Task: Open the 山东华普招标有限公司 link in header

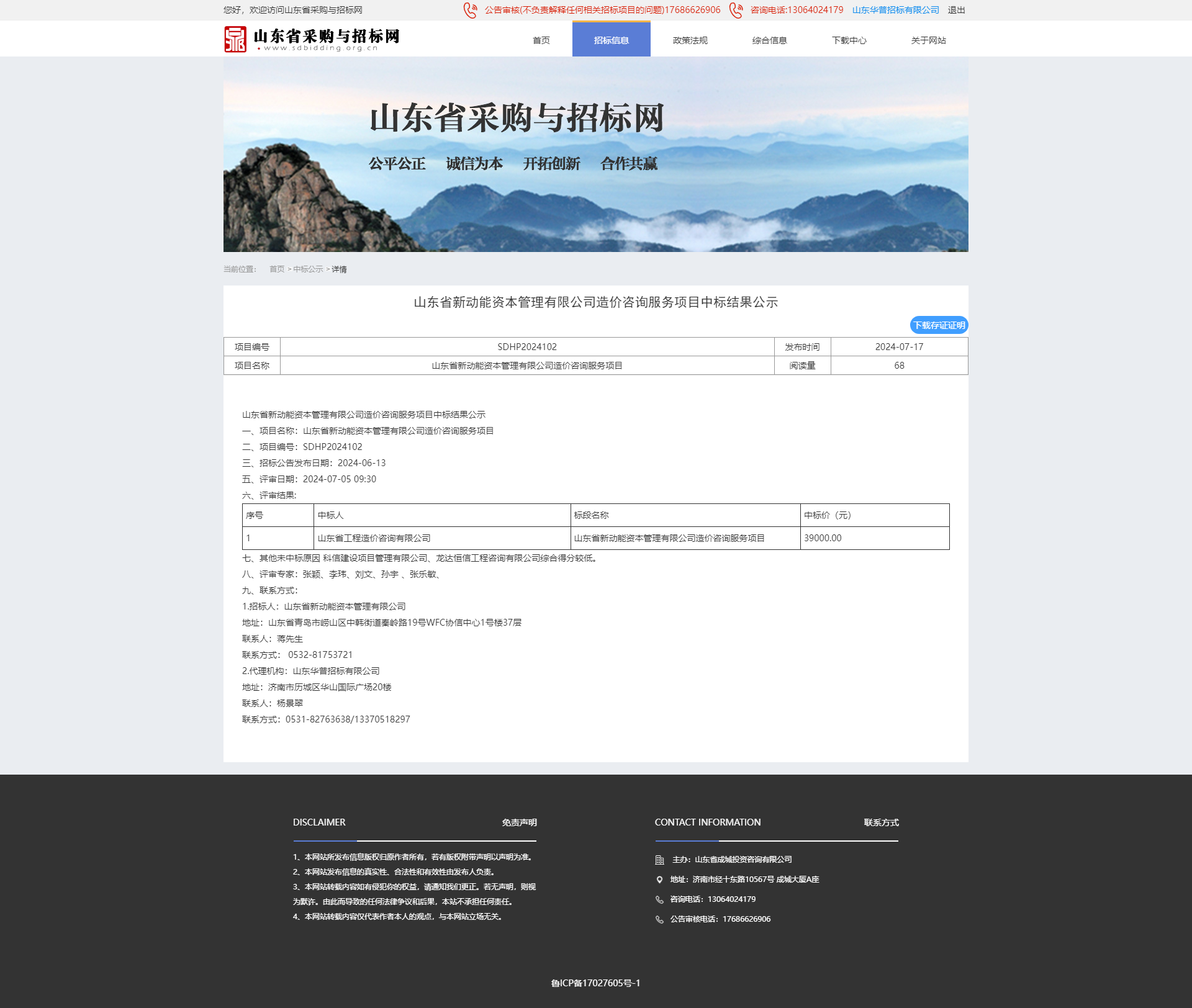Action: pos(895,10)
